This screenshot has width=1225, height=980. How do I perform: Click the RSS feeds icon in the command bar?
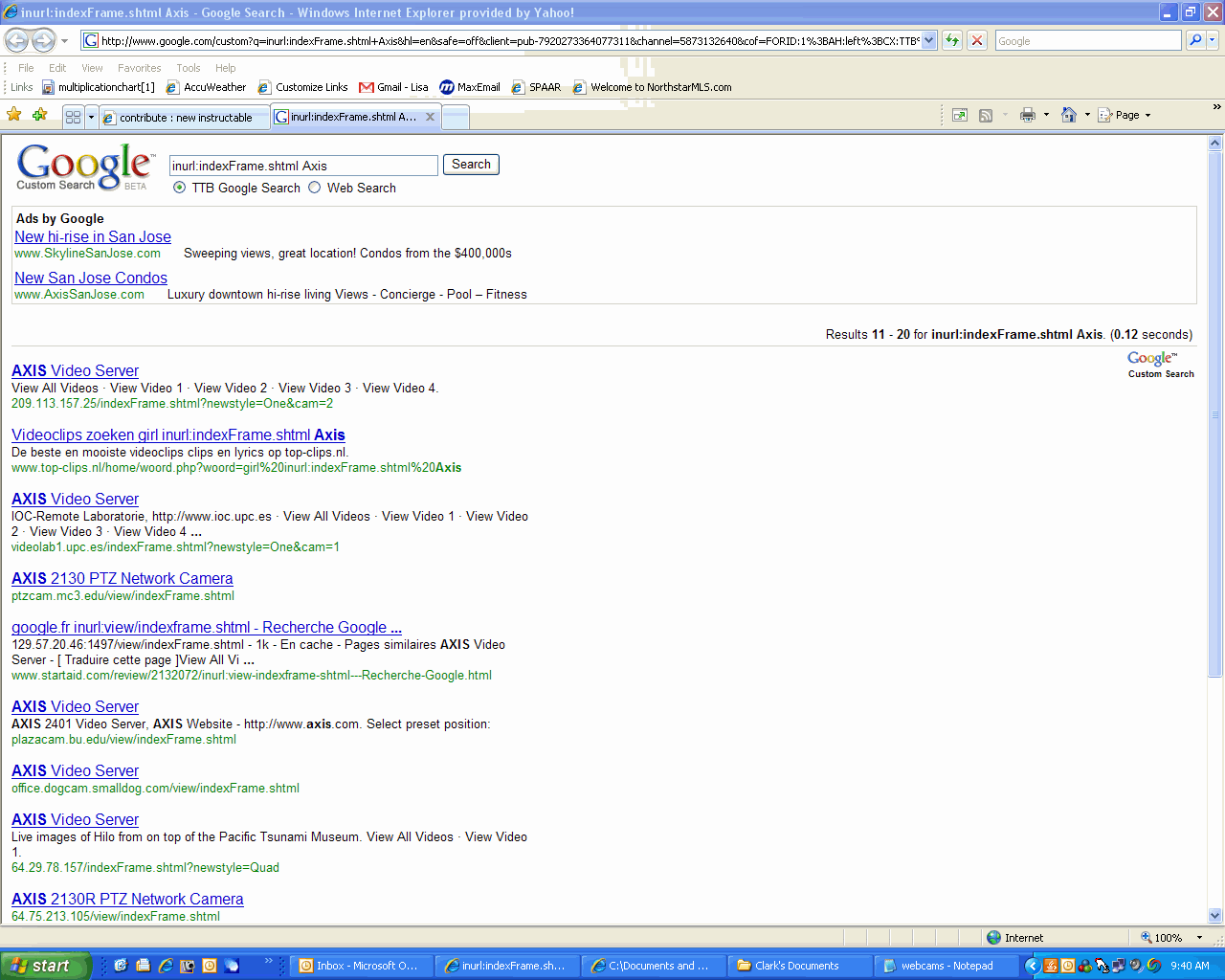click(x=986, y=115)
